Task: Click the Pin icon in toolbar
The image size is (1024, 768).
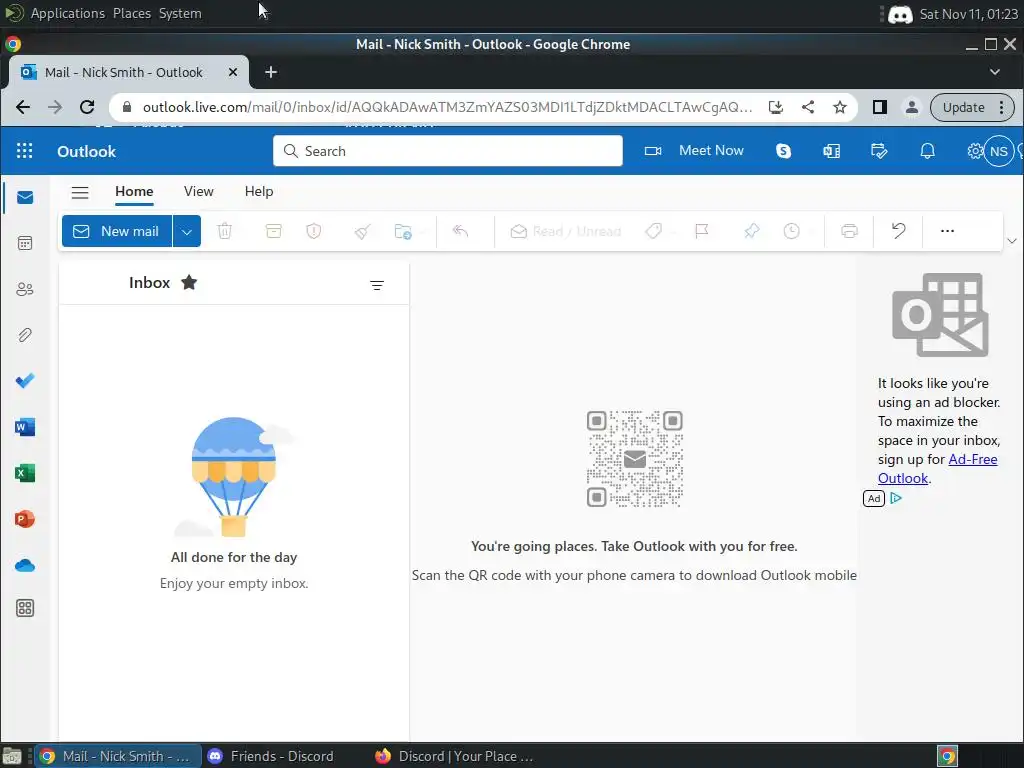Action: coord(751,231)
